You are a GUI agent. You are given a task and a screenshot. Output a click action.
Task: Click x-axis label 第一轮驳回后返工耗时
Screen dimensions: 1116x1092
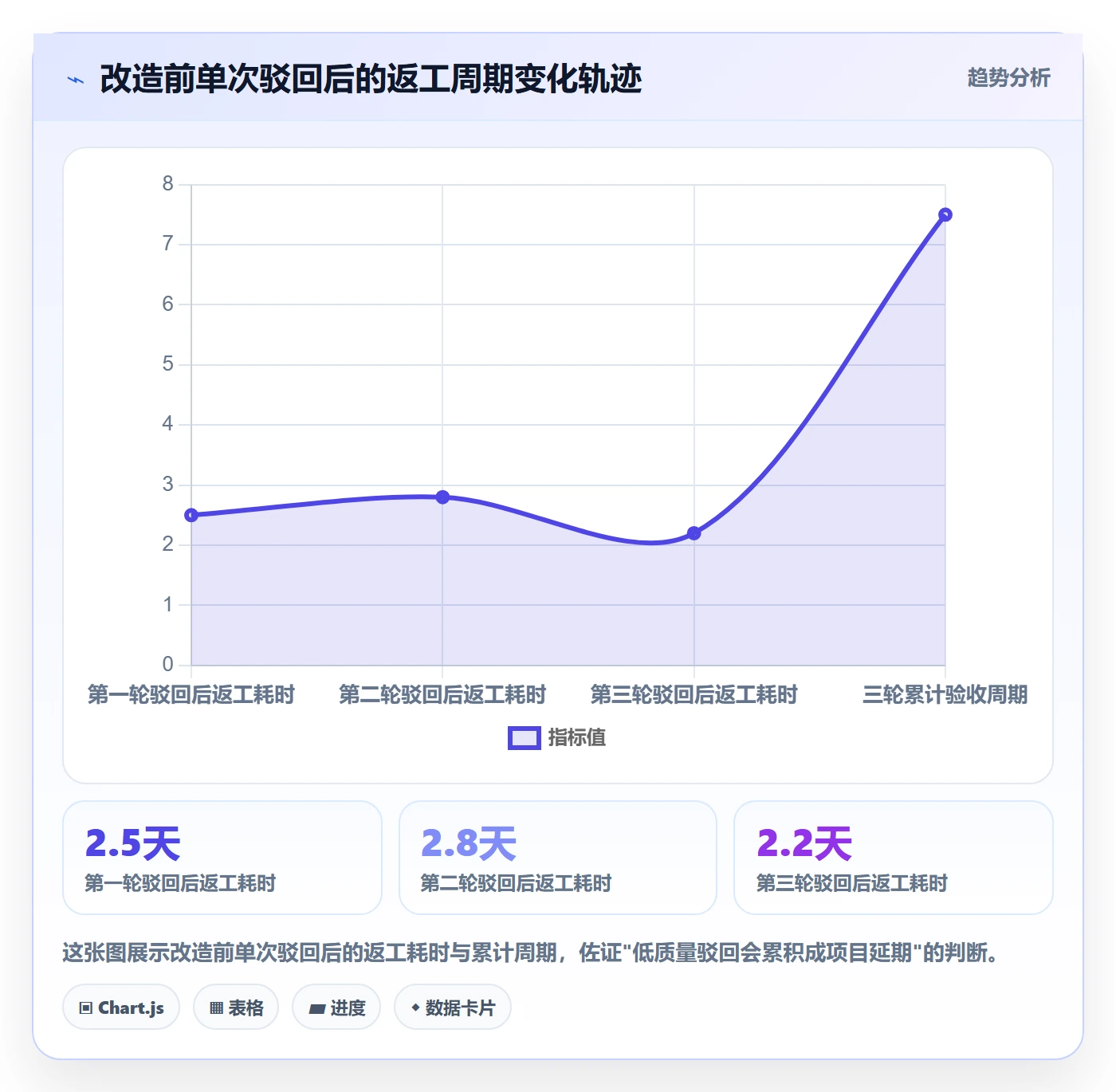tap(191, 695)
